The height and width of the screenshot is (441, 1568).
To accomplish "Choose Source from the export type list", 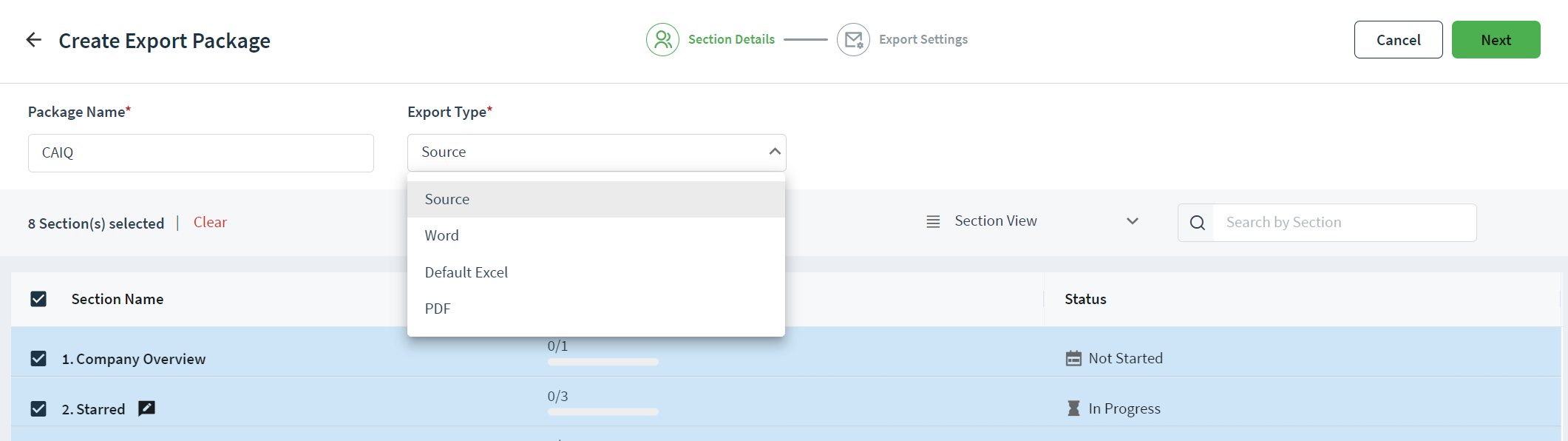I will coord(596,199).
